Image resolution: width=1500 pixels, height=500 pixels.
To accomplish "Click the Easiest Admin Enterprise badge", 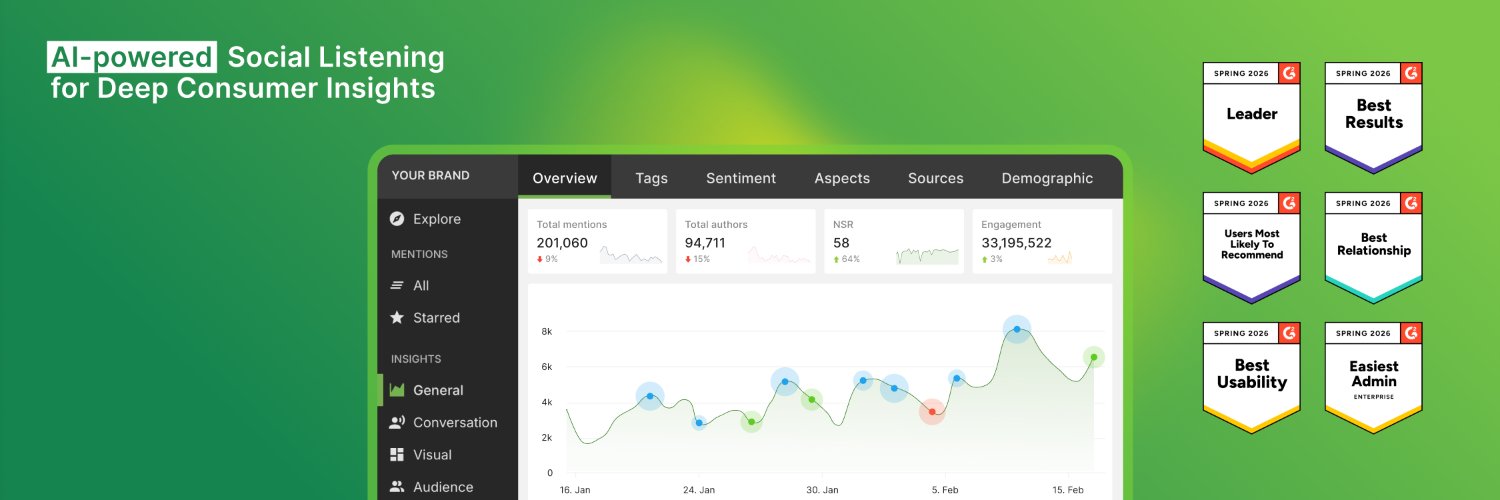I will pyautogui.click(x=1374, y=378).
